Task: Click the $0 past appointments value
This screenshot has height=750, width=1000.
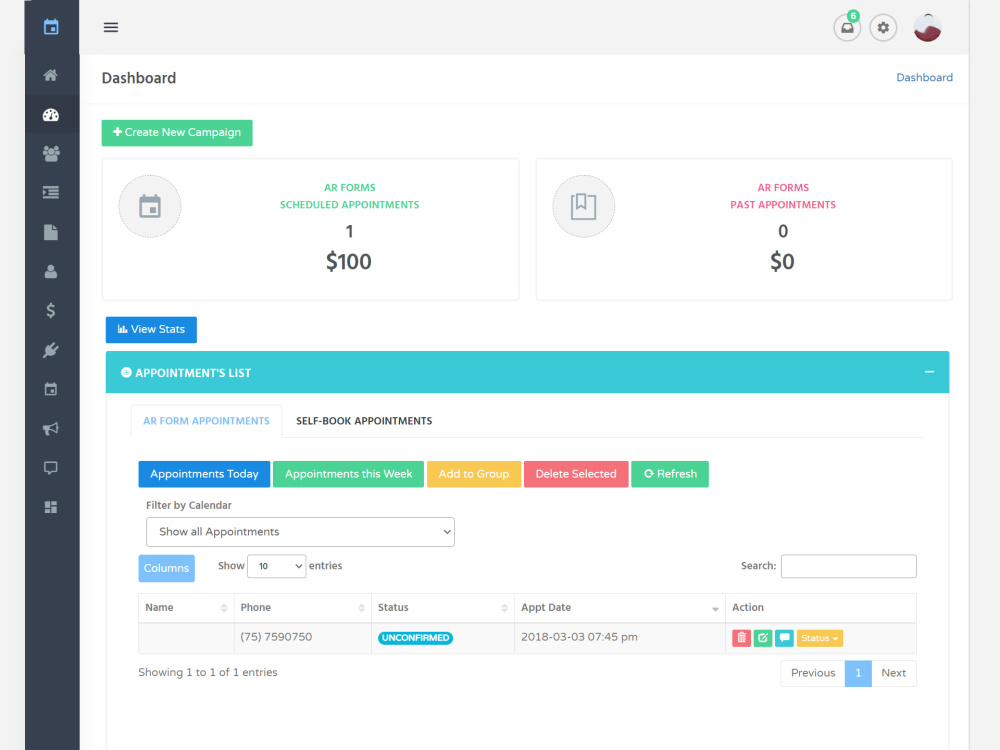Action: tap(783, 261)
